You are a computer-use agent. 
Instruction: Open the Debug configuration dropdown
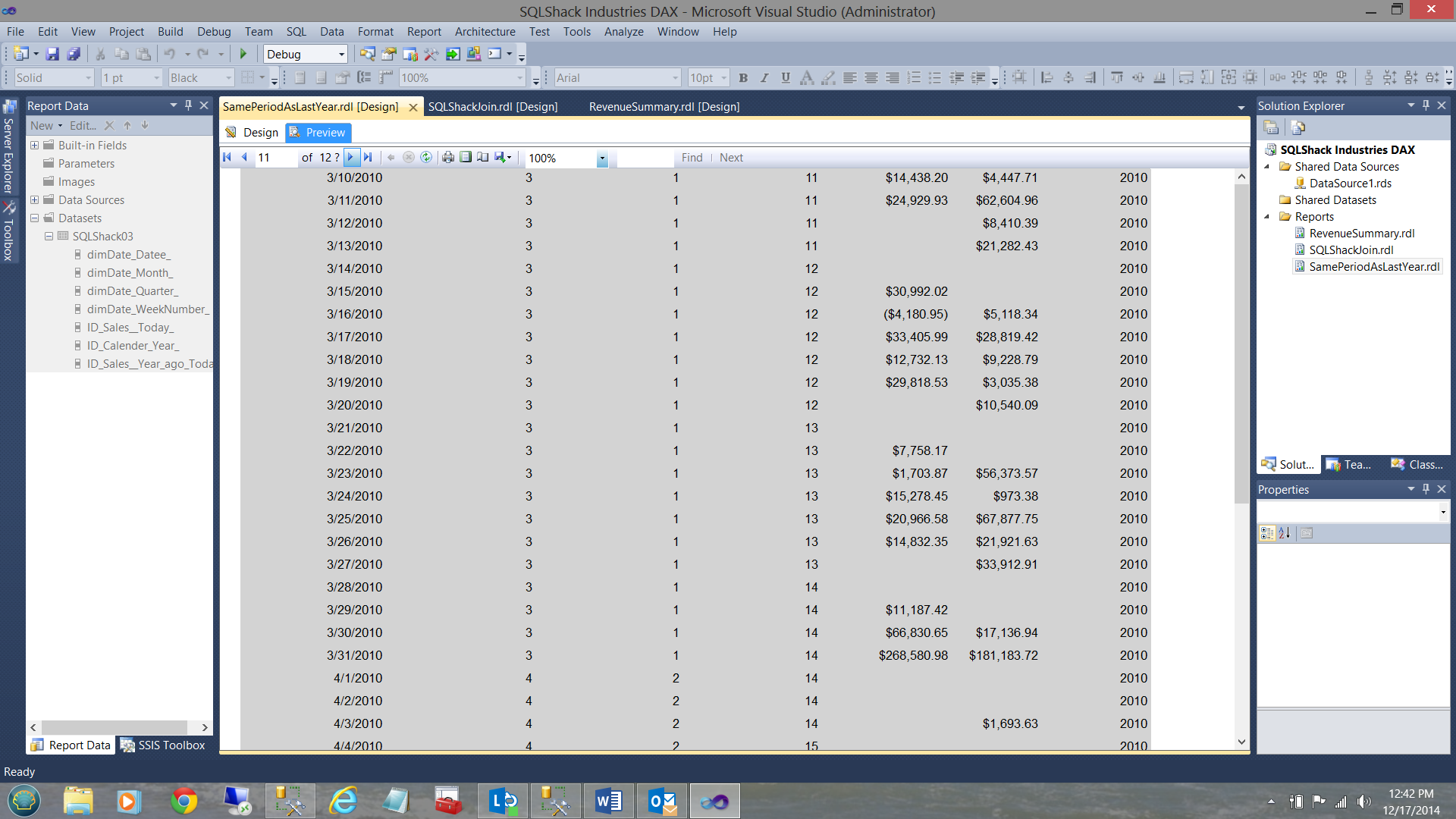(341, 54)
